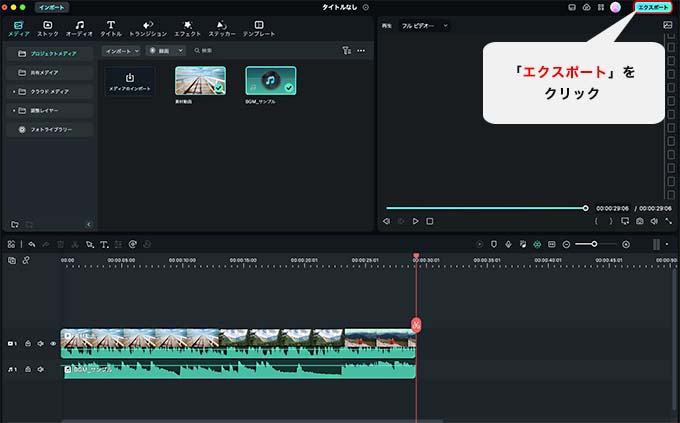
Task: Click the layout switch icon in title bar
Action: click(x=572, y=7)
